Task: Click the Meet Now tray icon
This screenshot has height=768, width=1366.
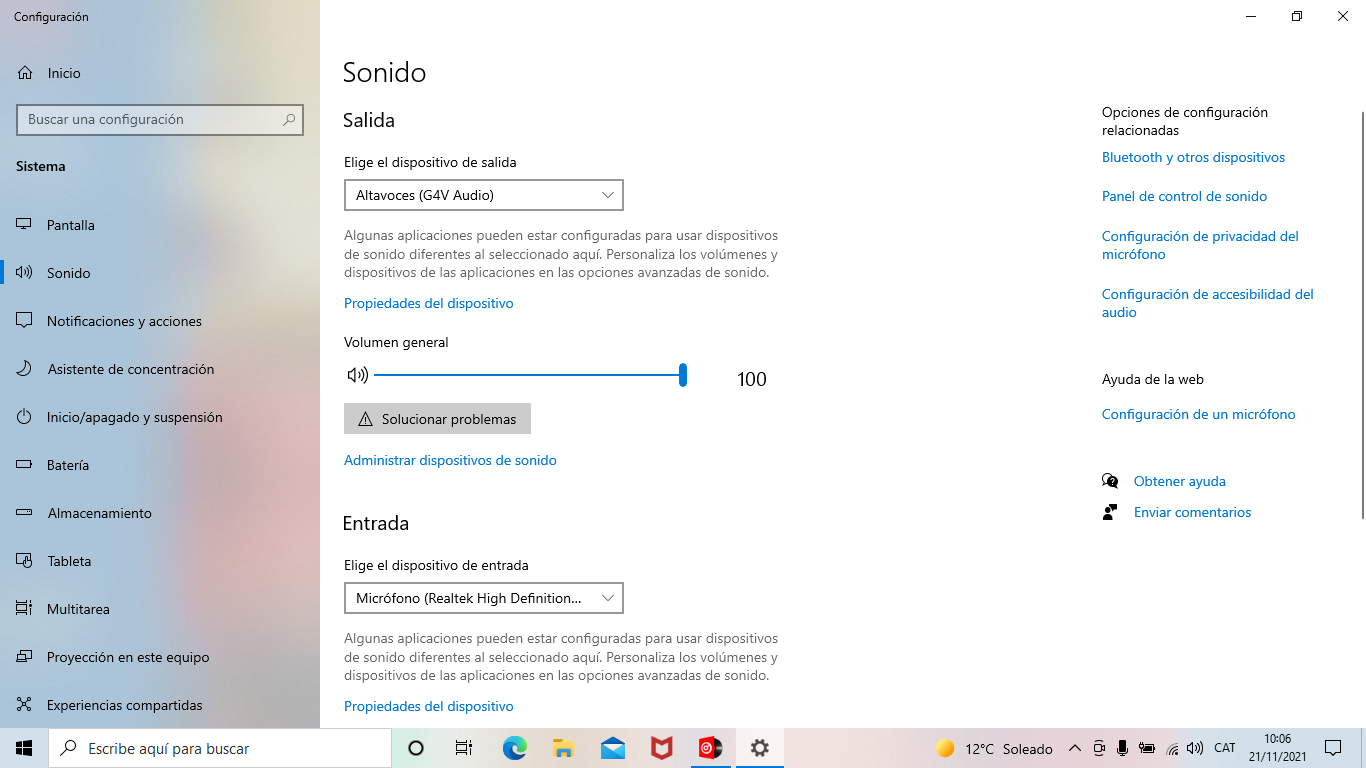Action: (1099, 748)
